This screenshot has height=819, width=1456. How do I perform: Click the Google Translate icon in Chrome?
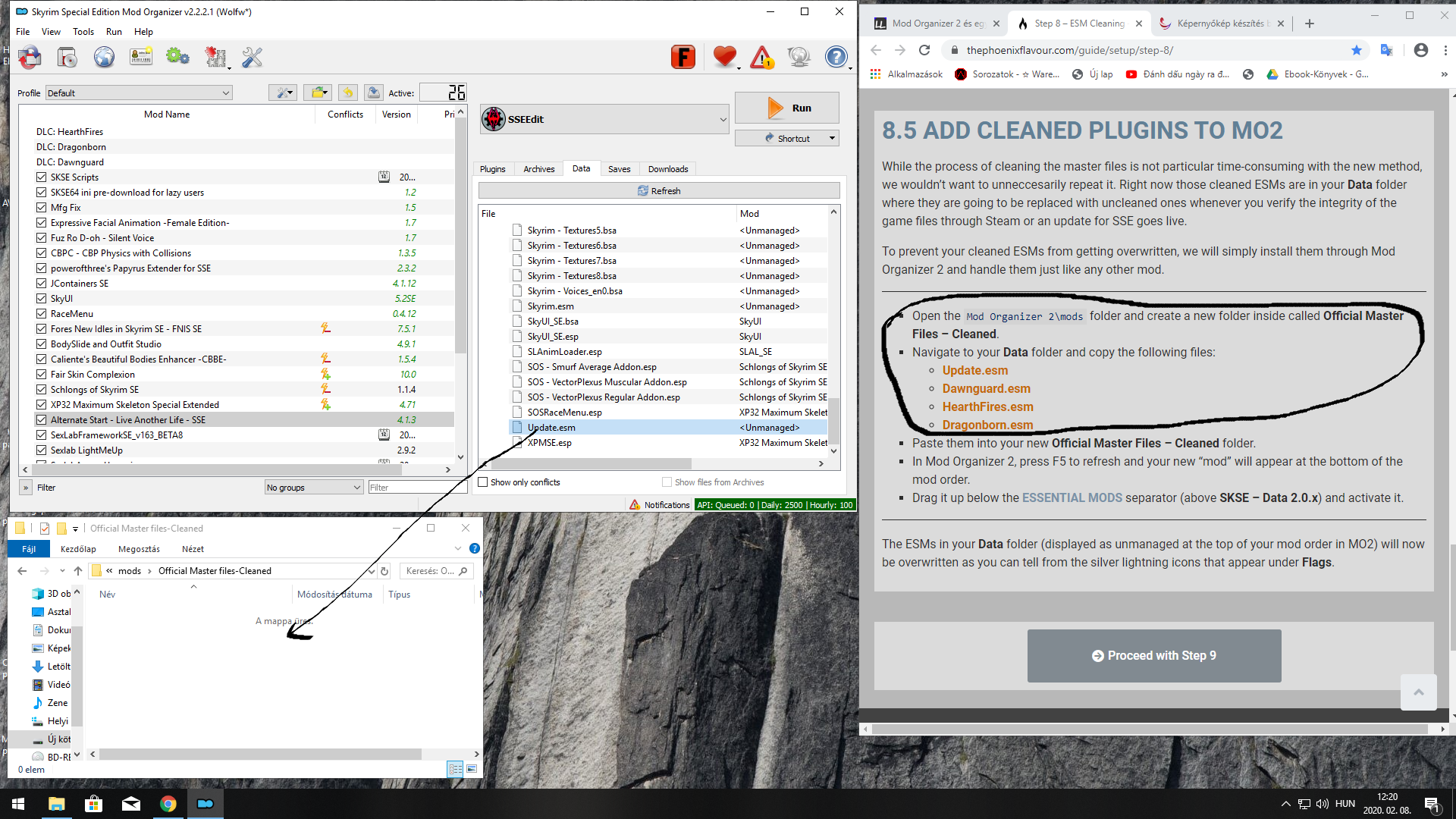point(1387,50)
